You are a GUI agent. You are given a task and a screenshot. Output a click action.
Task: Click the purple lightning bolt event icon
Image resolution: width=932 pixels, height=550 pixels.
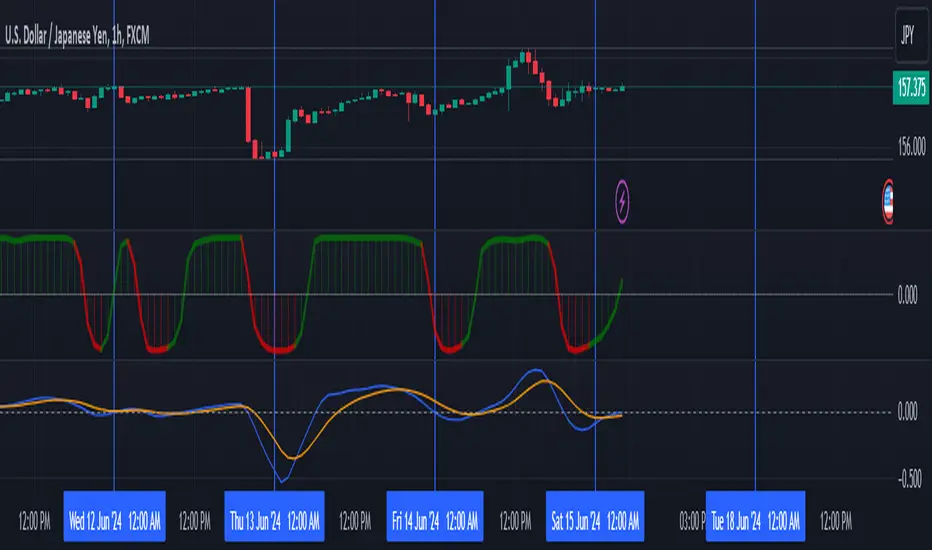click(622, 202)
